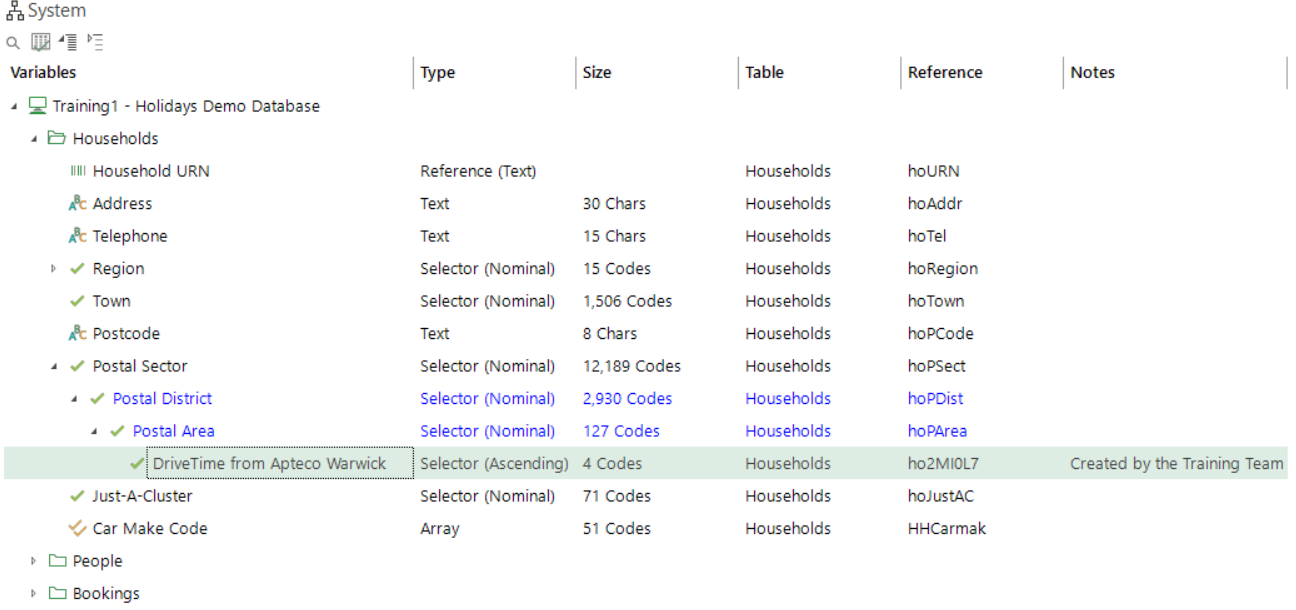This screenshot has width=1296, height=610.
Task: Expand the Bookings folder
Action: 34,593
